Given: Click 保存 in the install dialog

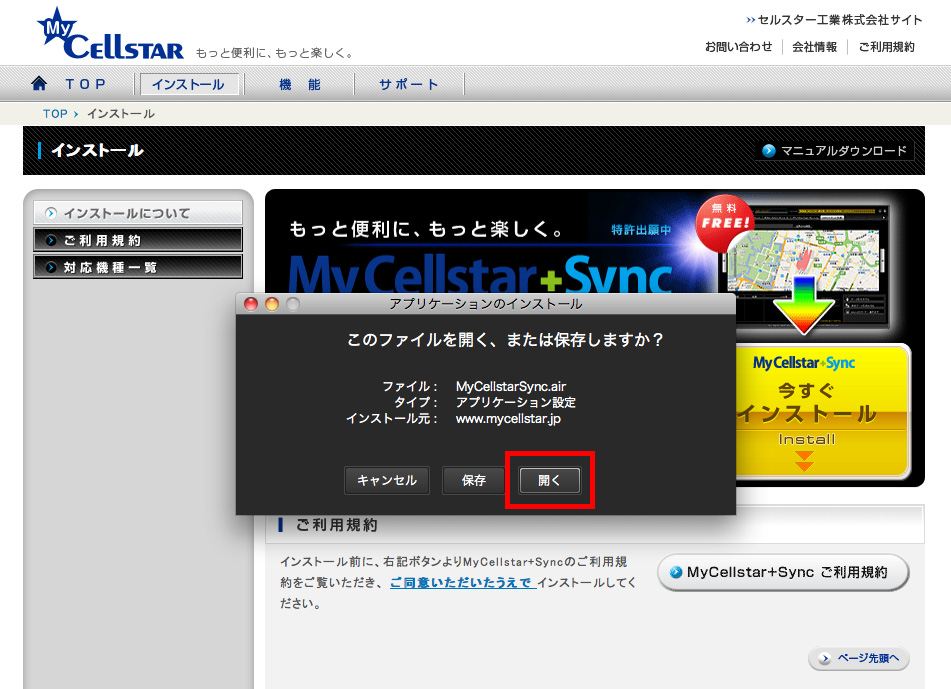Looking at the screenshot, I should 473,480.
